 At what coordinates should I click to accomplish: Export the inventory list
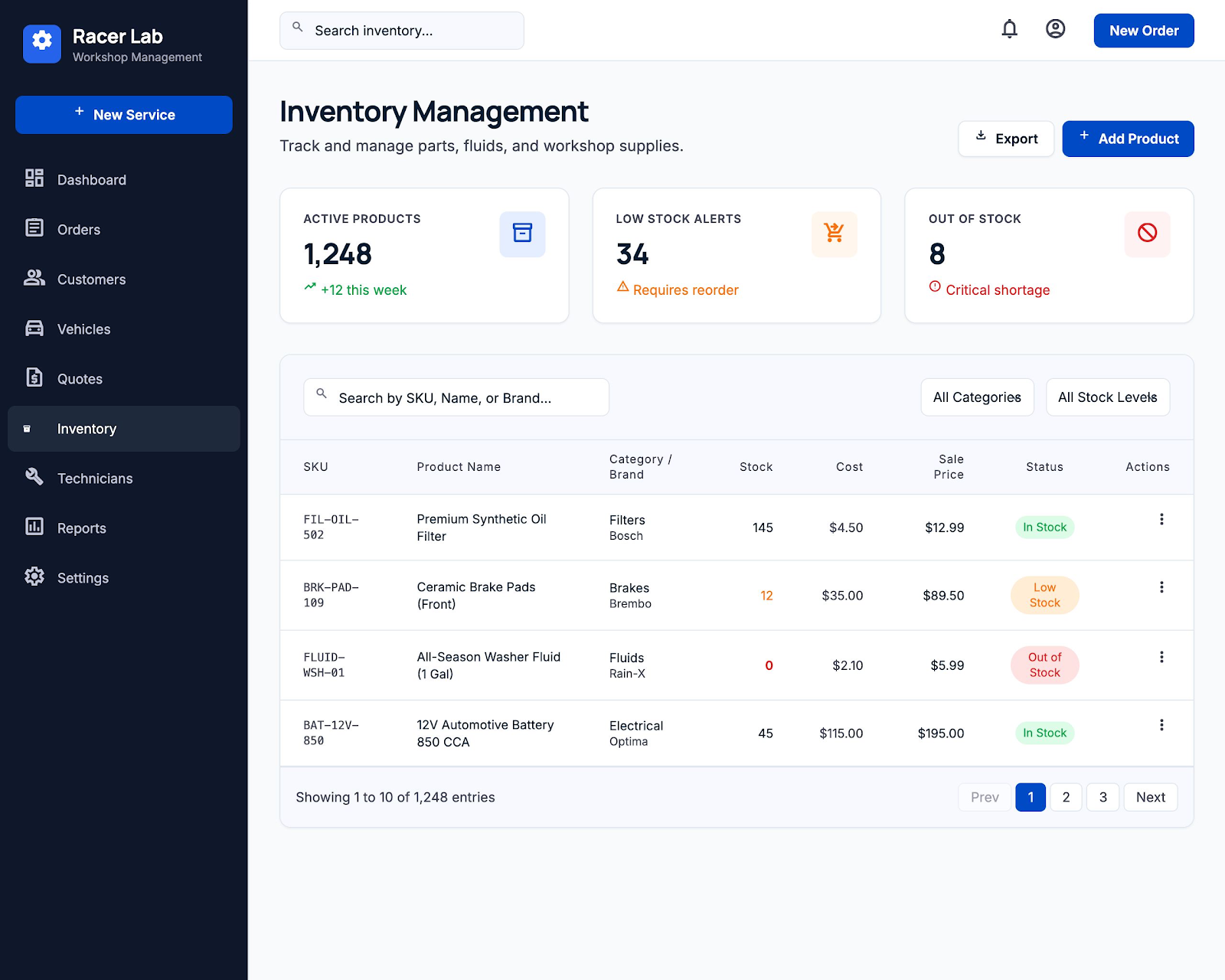[x=1006, y=139]
